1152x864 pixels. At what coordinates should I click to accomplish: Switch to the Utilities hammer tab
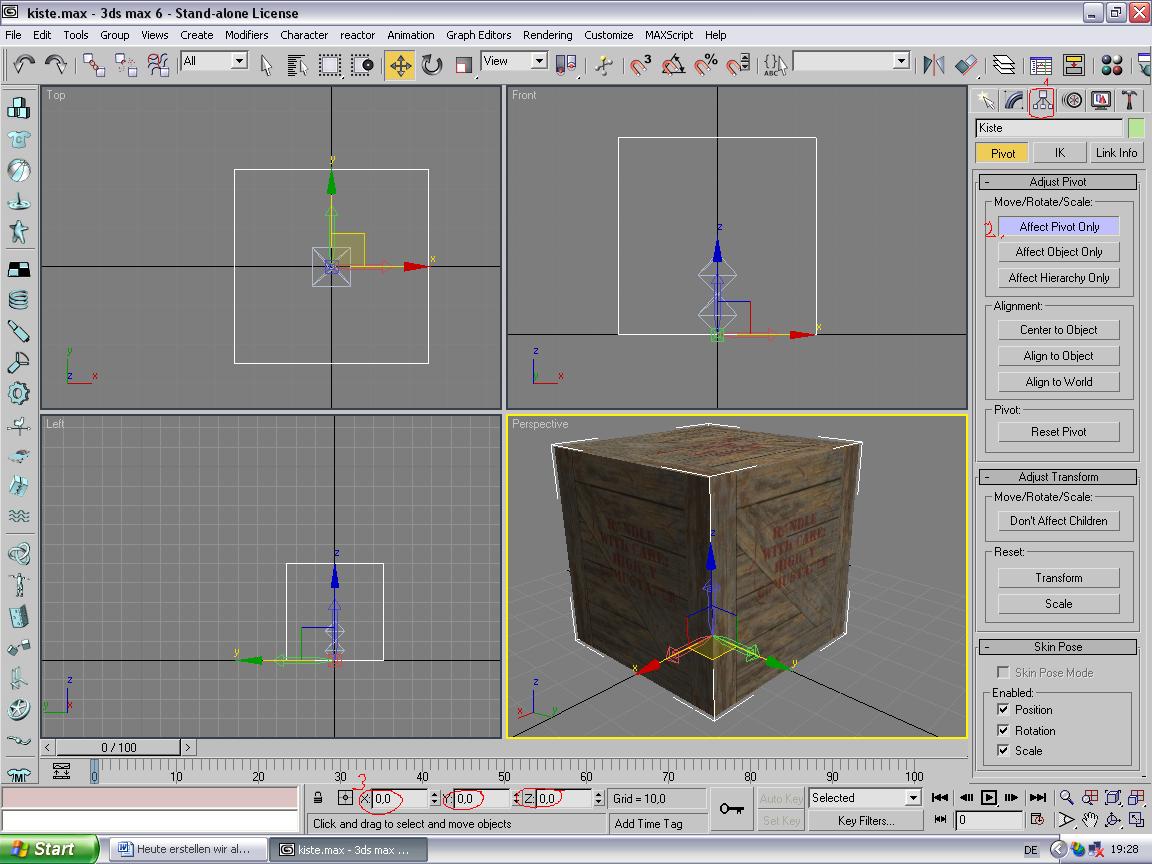1130,101
